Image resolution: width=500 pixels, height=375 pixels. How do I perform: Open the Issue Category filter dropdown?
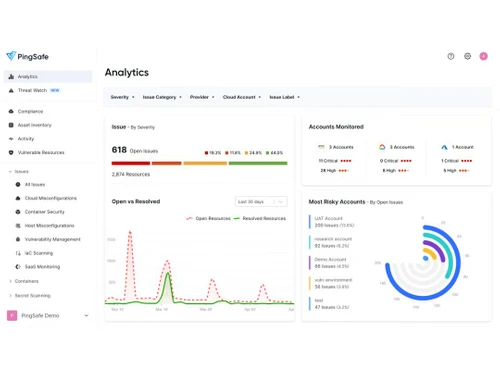click(162, 97)
